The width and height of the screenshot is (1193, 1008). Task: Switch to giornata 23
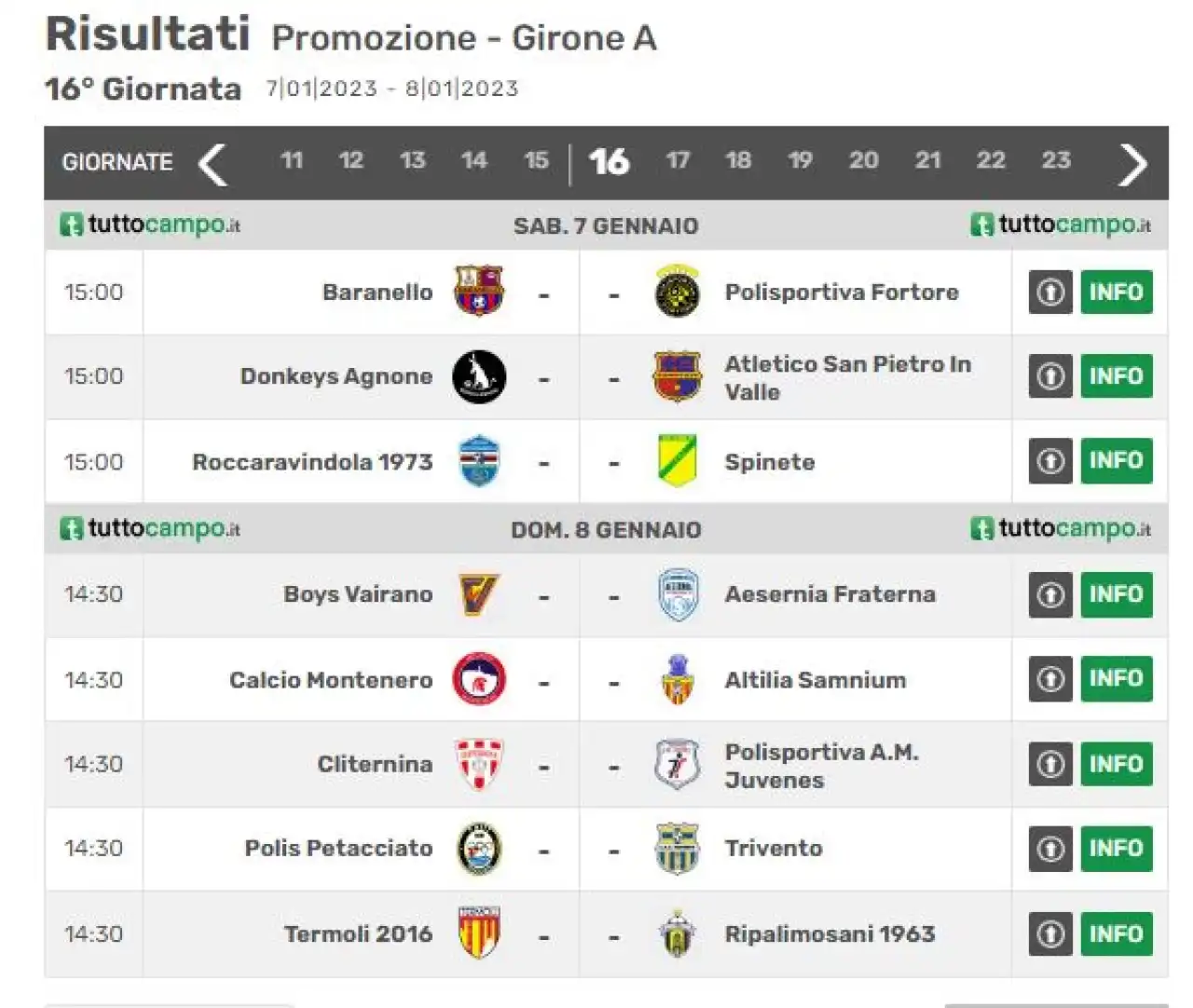(1056, 160)
